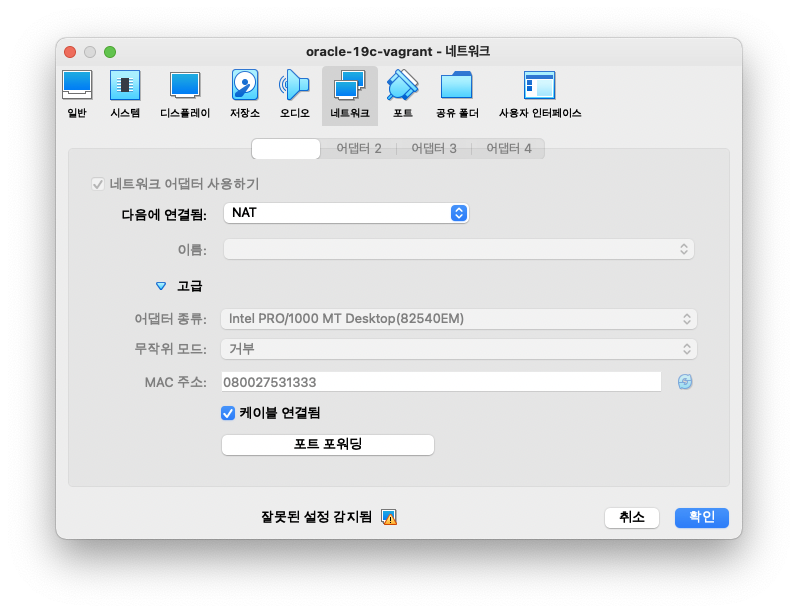Switch to the 어댑터 2 tab
Image resolution: width=798 pixels, height=613 pixels.
pyautogui.click(x=359, y=148)
